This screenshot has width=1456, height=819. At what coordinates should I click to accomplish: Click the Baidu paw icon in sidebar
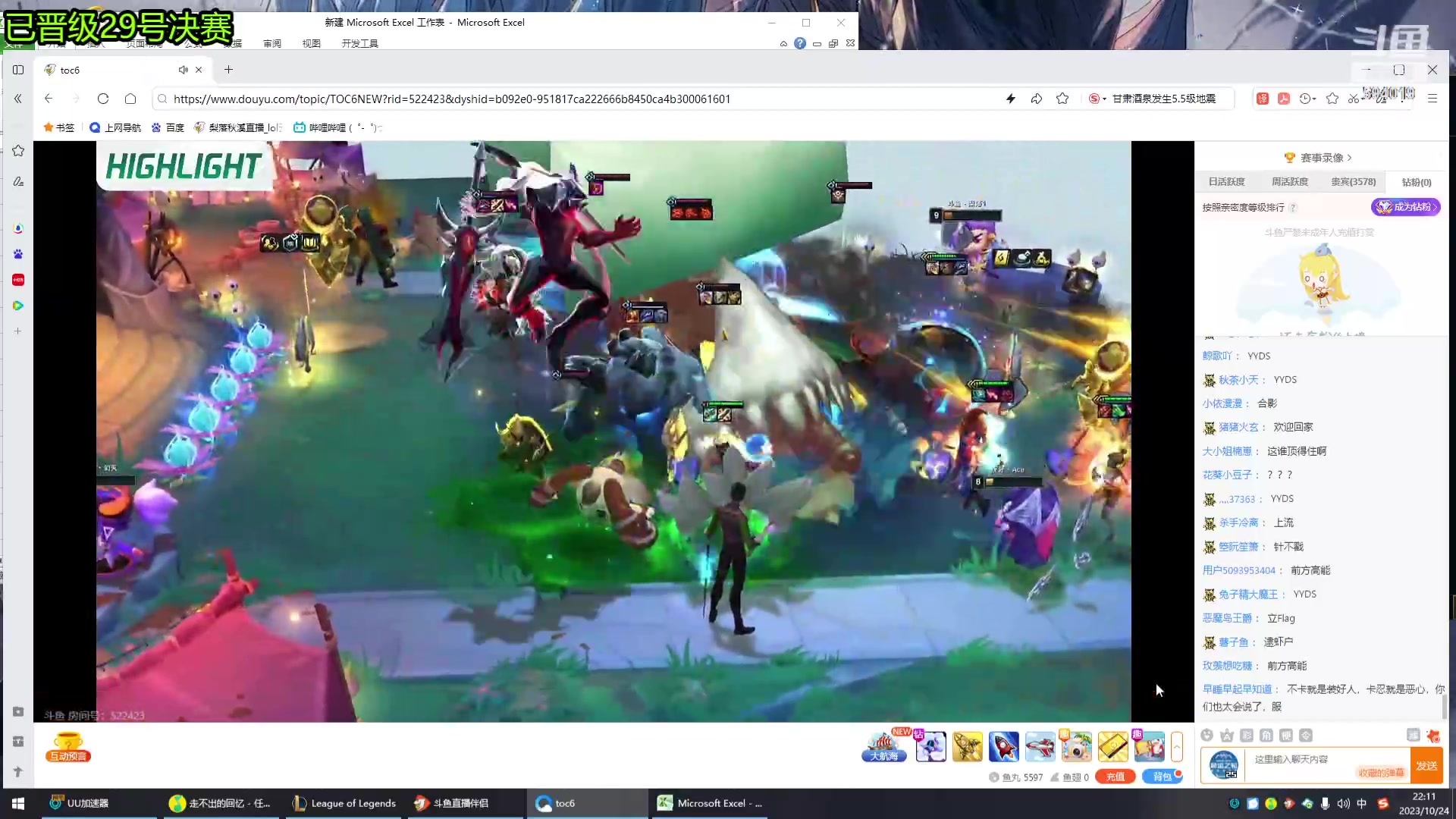[x=18, y=254]
